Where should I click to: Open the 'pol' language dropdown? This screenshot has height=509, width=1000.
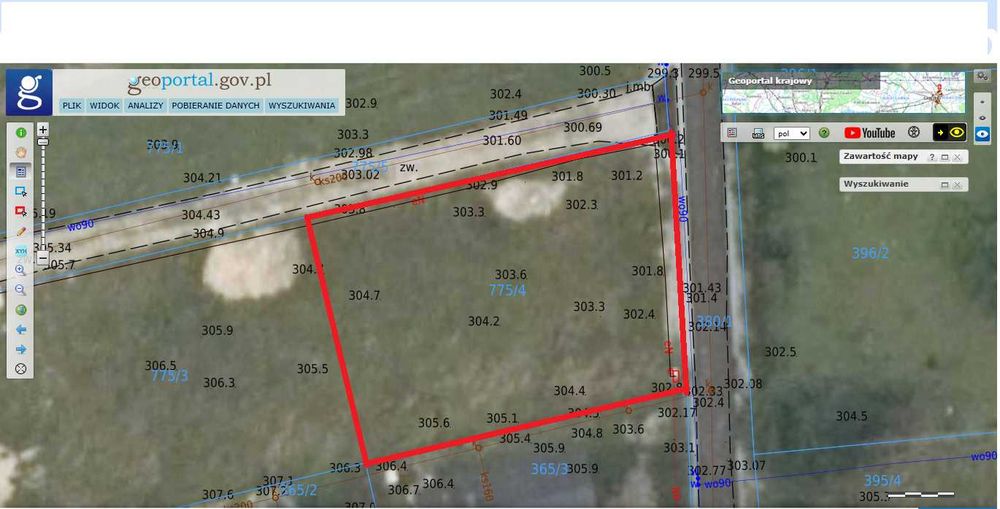tap(791, 133)
